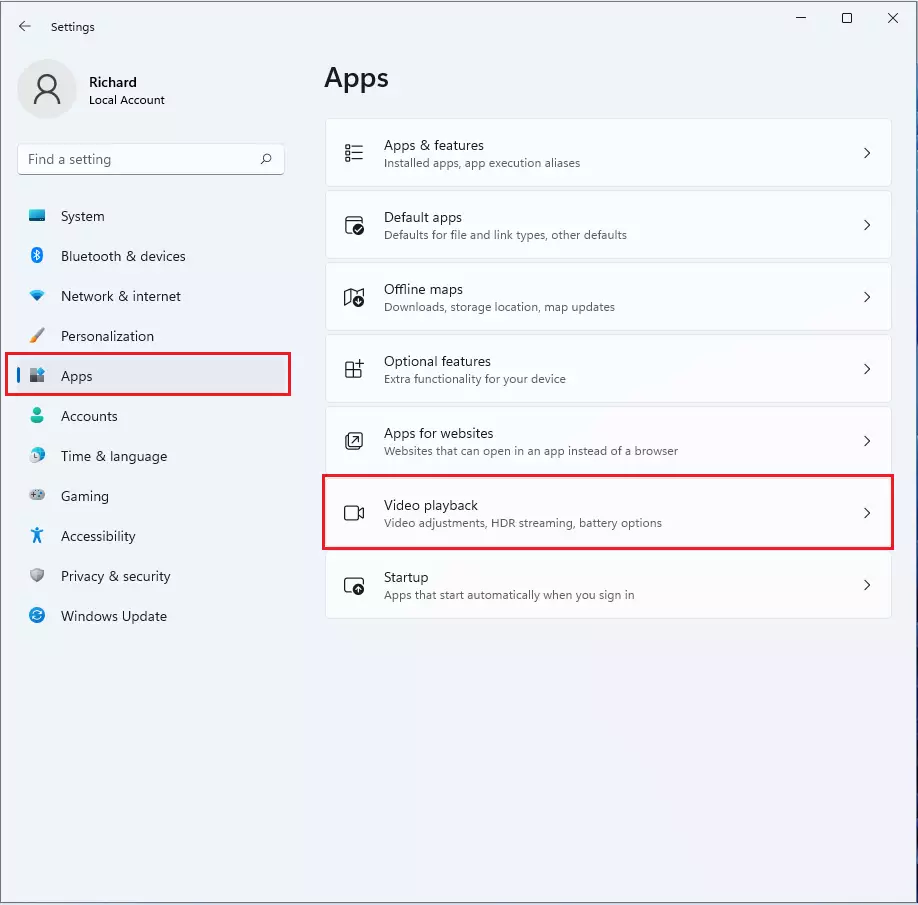Screen dimensions: 918x905
Task: Click the Find a setting field
Action: tap(151, 159)
